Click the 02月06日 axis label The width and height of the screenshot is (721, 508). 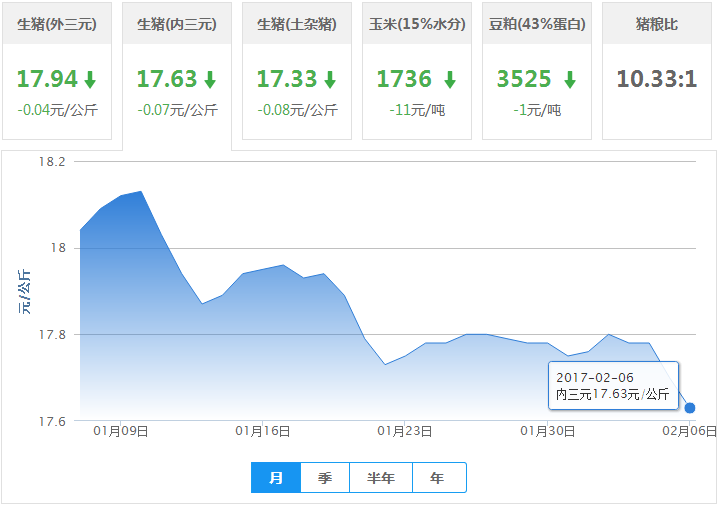pyautogui.click(x=689, y=431)
